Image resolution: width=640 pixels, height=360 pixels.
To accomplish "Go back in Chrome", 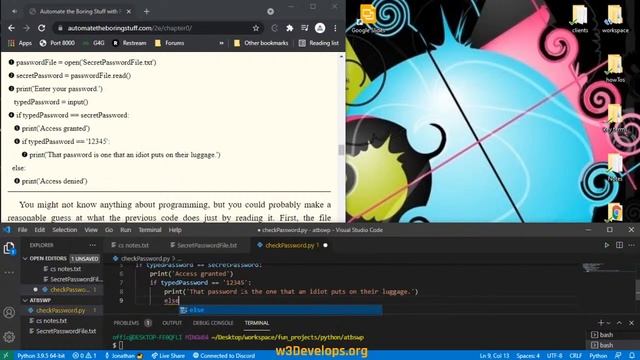I will [x=11, y=28].
